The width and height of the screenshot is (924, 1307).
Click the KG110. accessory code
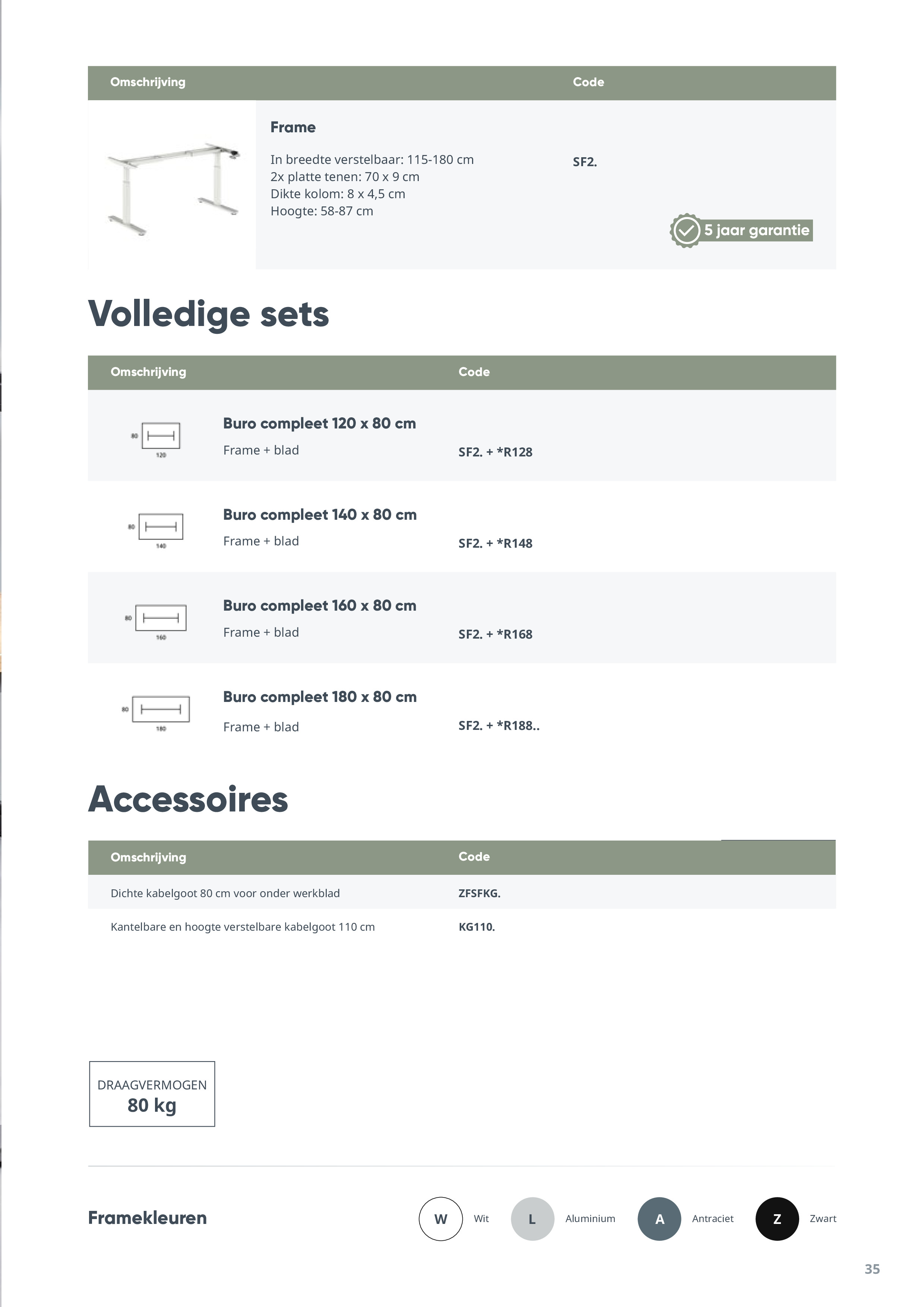pyautogui.click(x=477, y=927)
